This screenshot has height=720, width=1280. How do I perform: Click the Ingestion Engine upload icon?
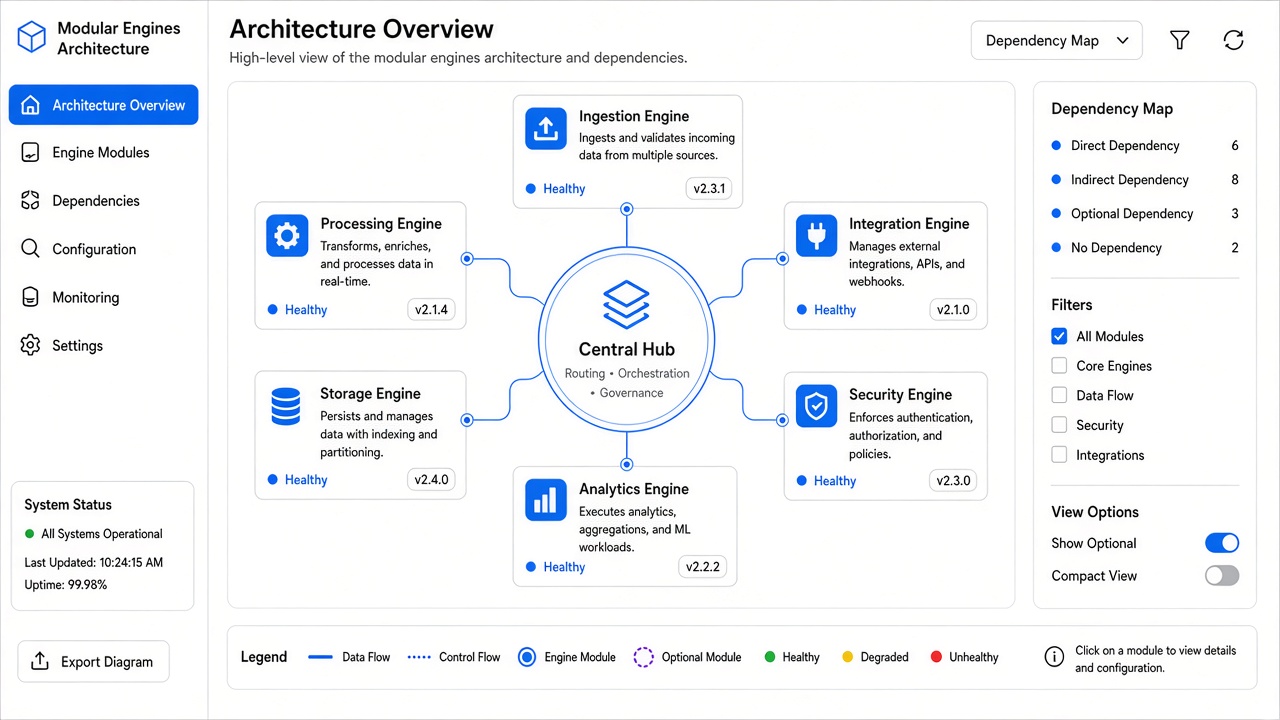click(x=545, y=128)
